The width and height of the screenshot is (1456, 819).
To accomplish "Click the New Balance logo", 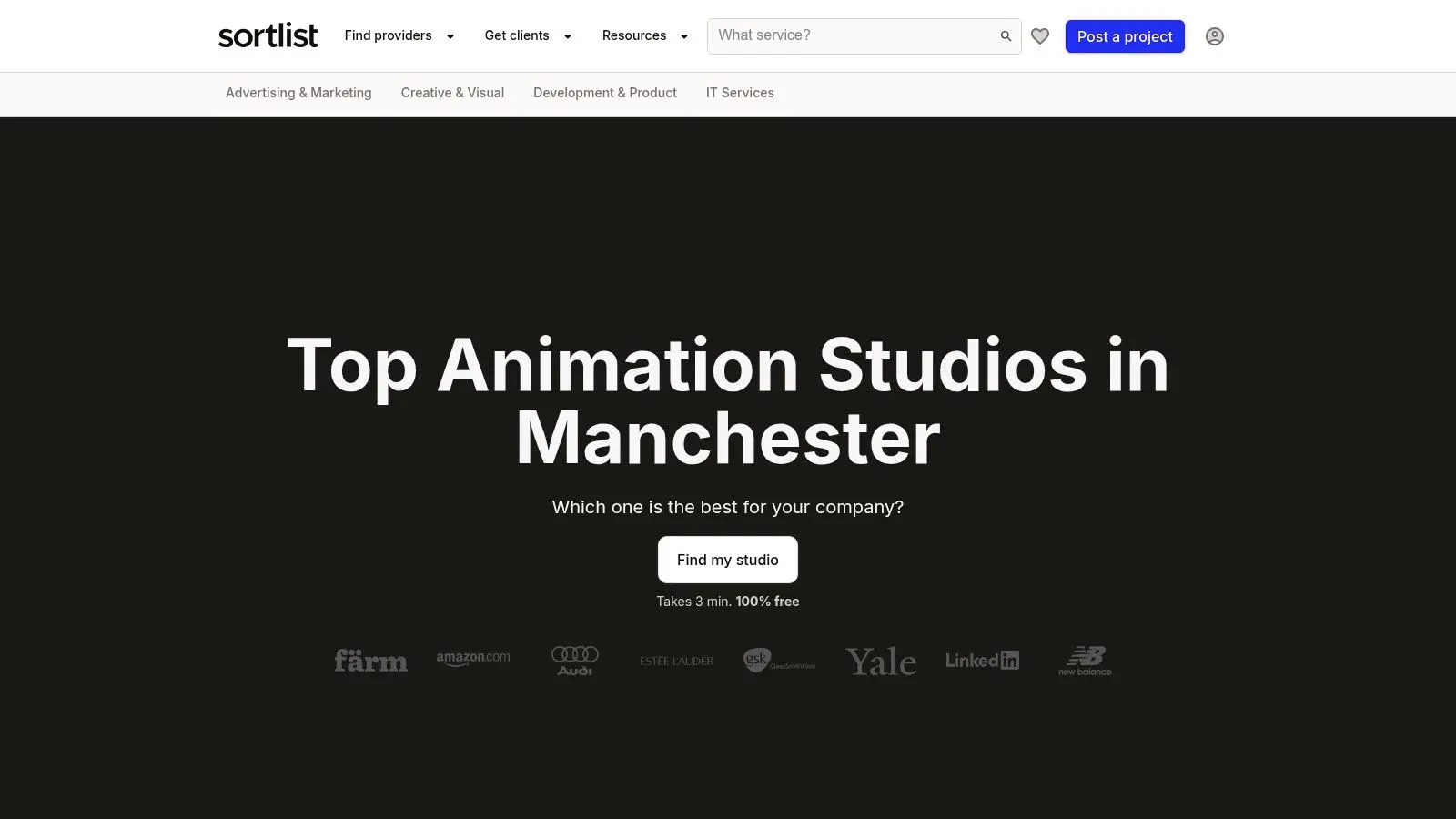I will (x=1085, y=661).
